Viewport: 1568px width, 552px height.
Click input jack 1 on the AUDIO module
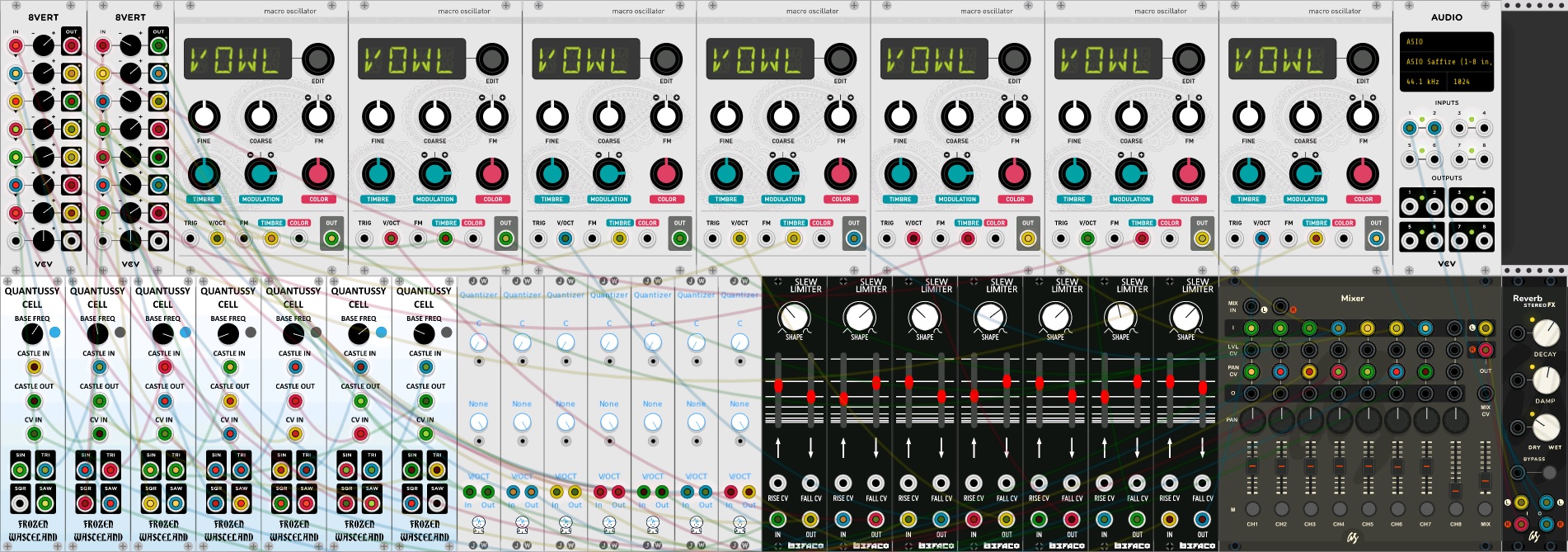[x=1410, y=128]
